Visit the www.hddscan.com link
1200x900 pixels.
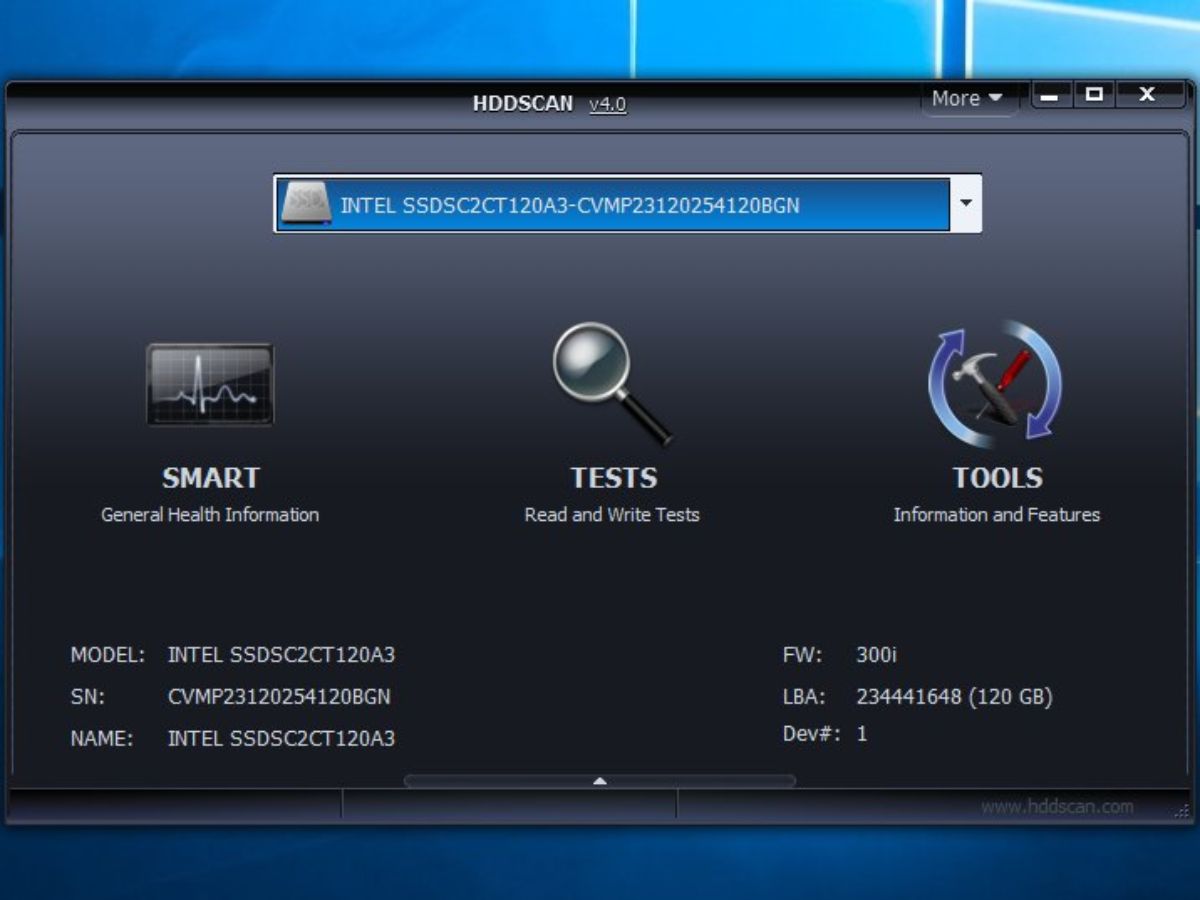click(x=1057, y=806)
